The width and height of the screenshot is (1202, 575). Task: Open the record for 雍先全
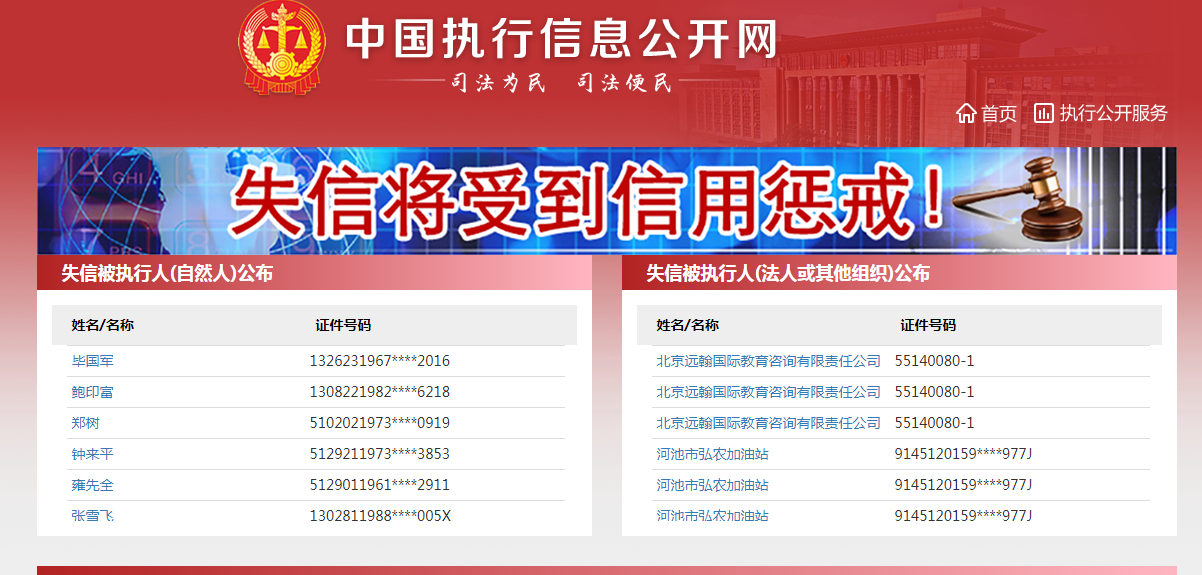[93, 485]
